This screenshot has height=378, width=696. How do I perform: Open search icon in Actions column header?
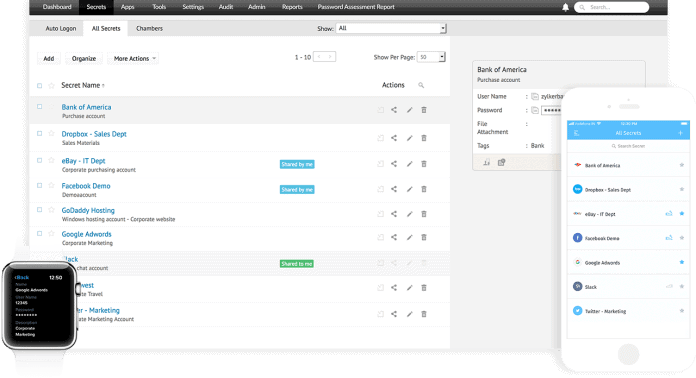[421, 85]
